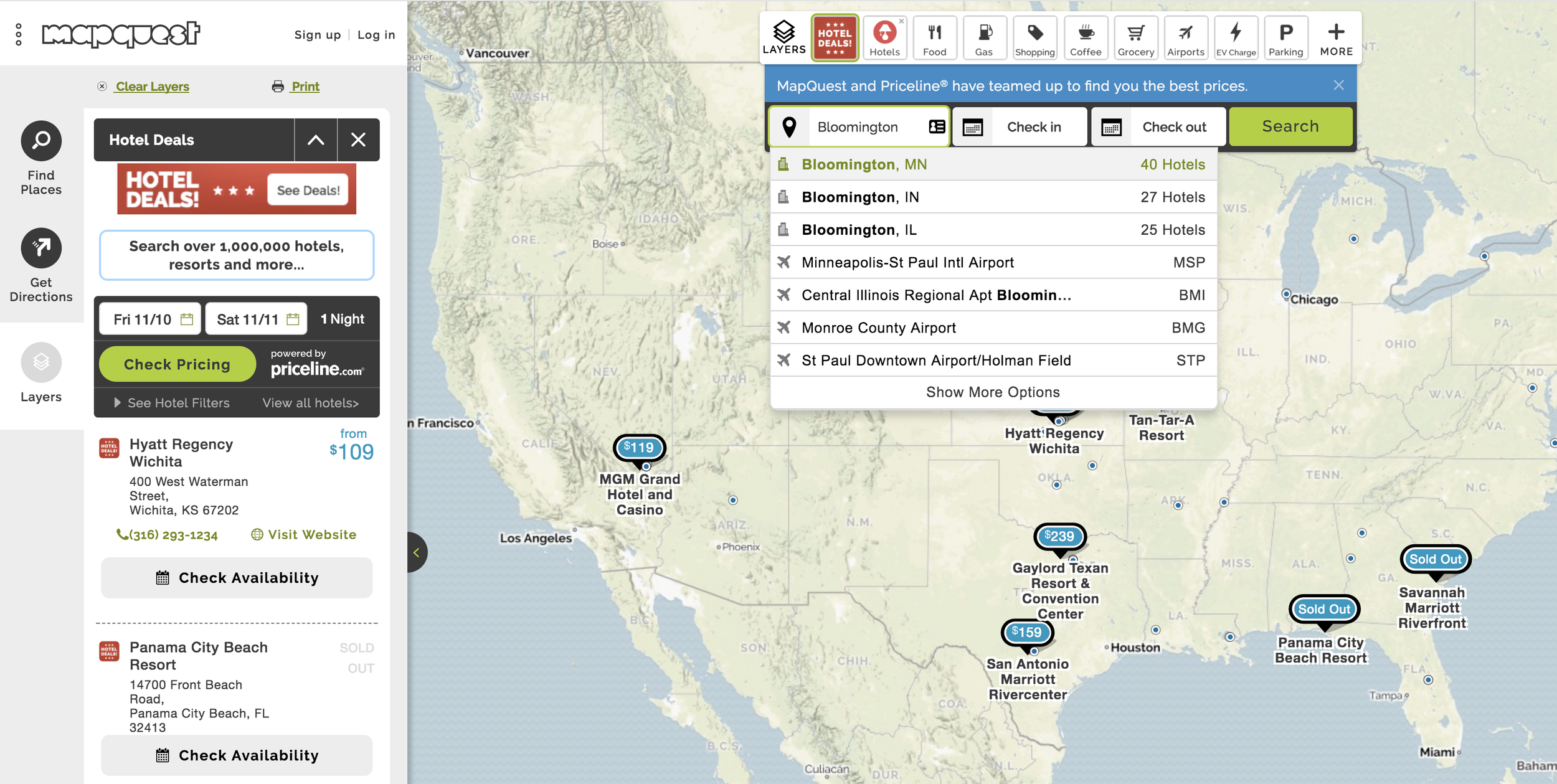The image size is (1557, 784).
Task: Expand See Hotel Filters
Action: (172, 403)
